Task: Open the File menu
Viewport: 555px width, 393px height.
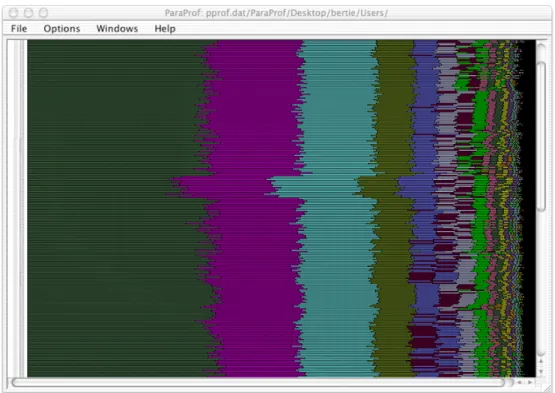Action: (x=19, y=28)
